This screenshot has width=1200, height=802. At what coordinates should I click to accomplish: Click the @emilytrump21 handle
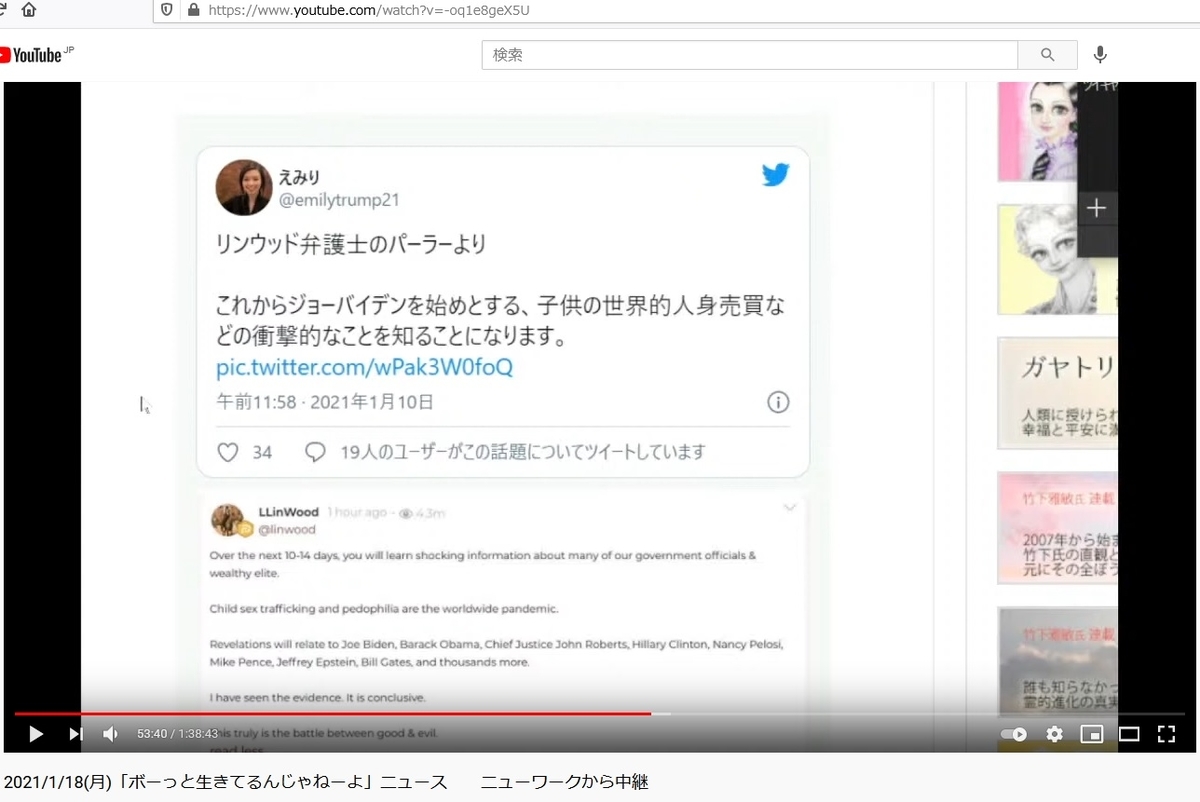tap(338, 200)
